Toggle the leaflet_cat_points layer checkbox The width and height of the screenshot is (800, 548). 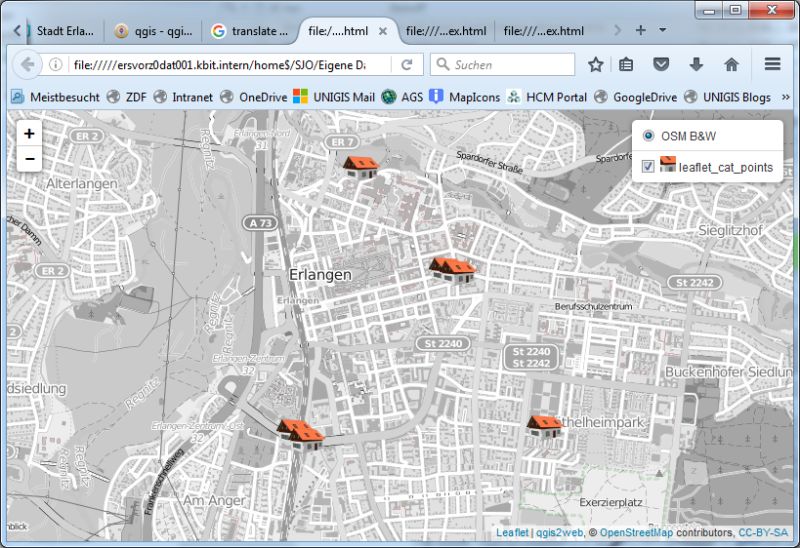648,166
